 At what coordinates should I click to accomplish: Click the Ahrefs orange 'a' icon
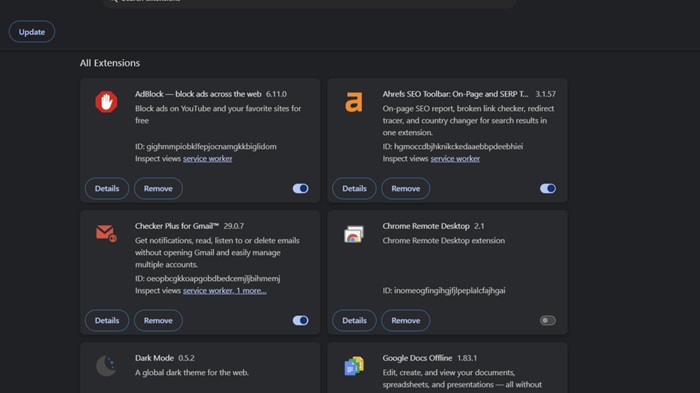[x=354, y=102]
